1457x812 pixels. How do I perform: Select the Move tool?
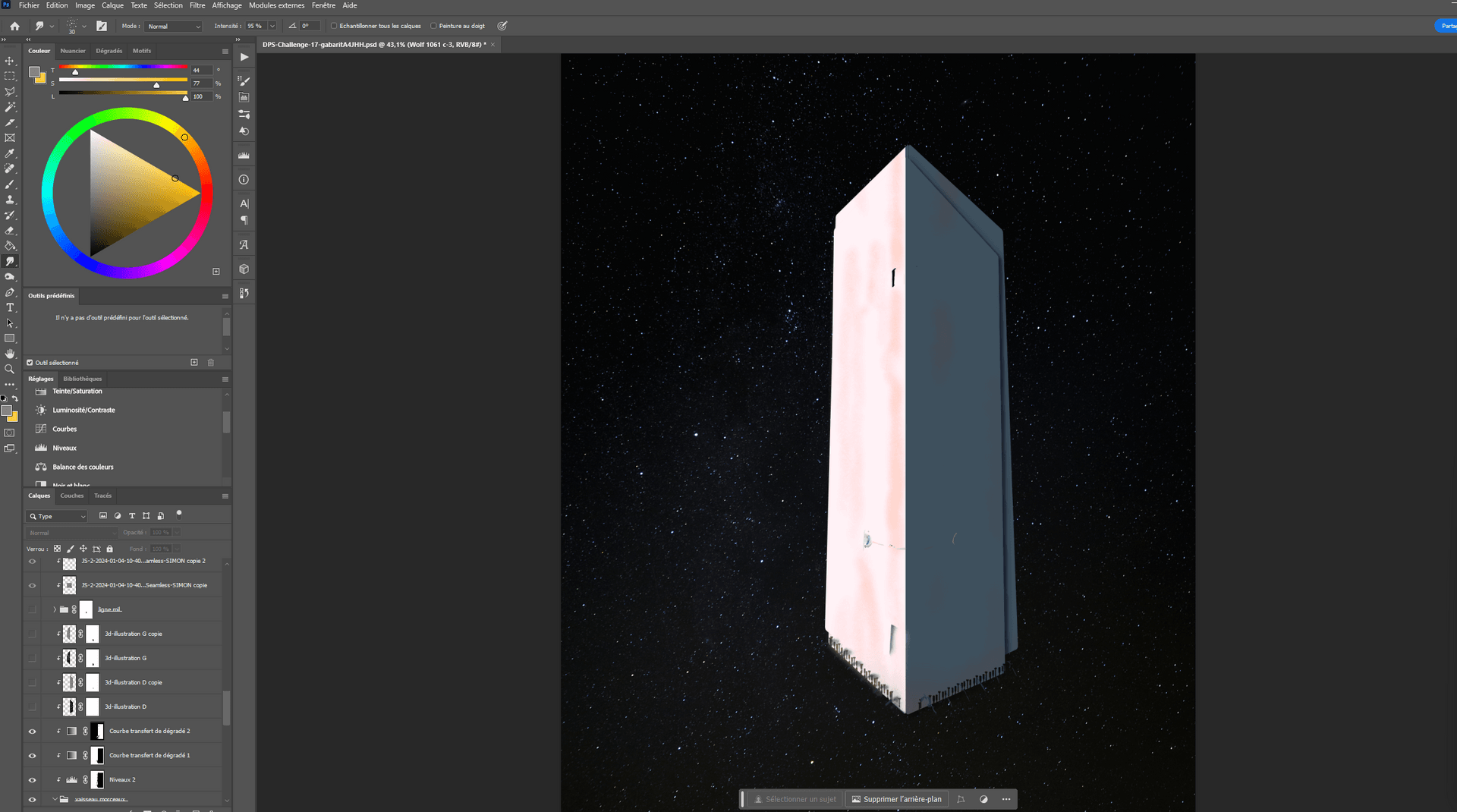[10, 61]
